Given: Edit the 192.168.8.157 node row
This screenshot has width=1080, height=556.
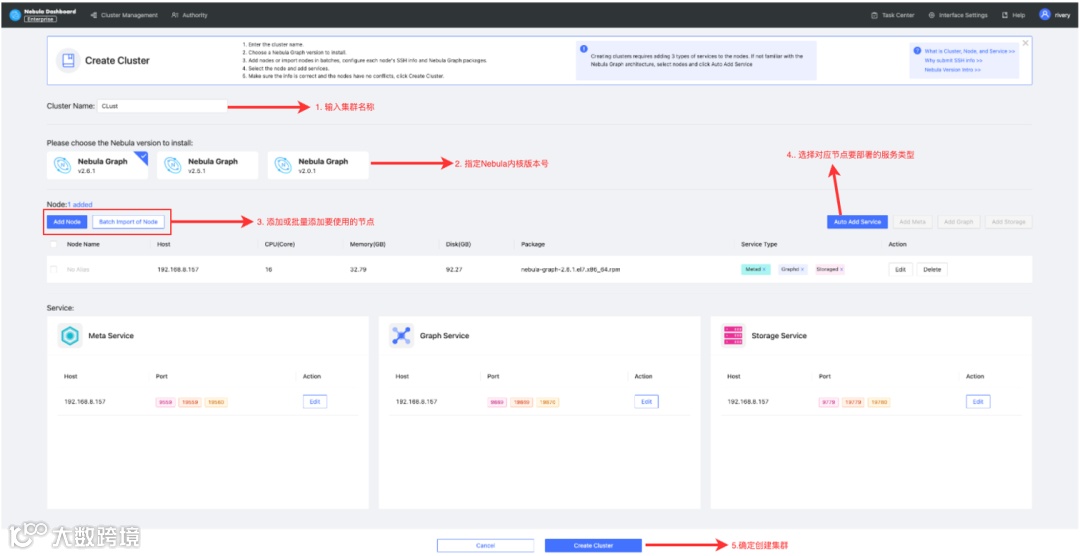Looking at the screenshot, I should point(900,269).
